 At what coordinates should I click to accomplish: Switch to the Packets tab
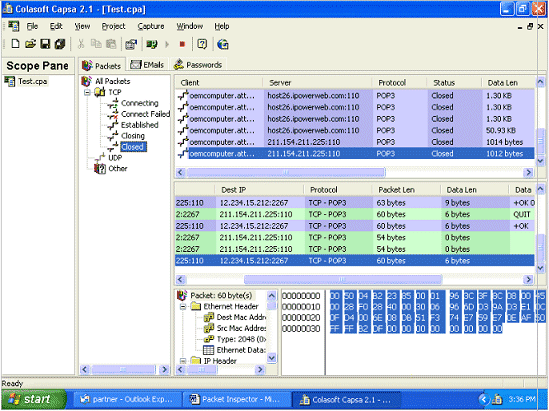(x=102, y=65)
